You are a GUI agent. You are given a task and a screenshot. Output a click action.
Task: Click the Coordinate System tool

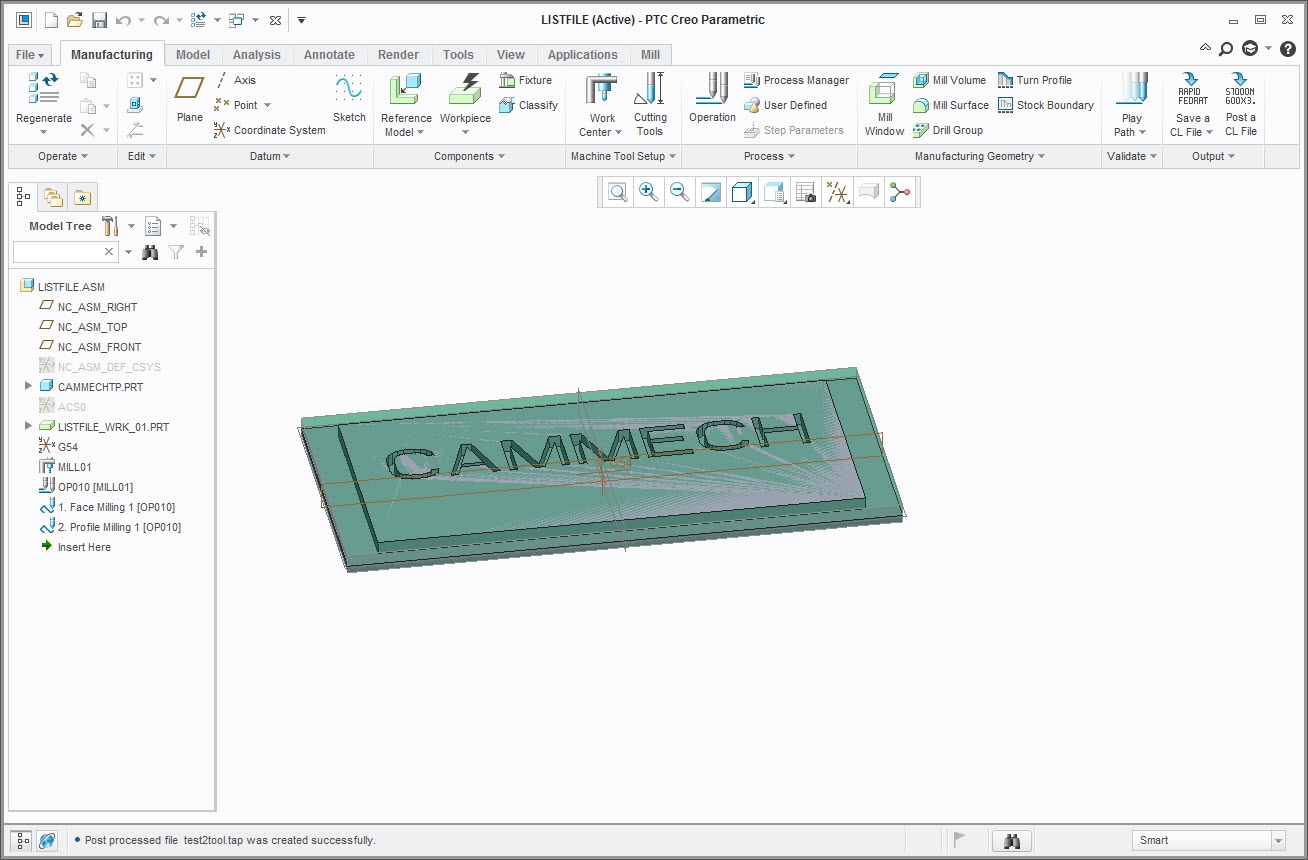click(x=270, y=130)
